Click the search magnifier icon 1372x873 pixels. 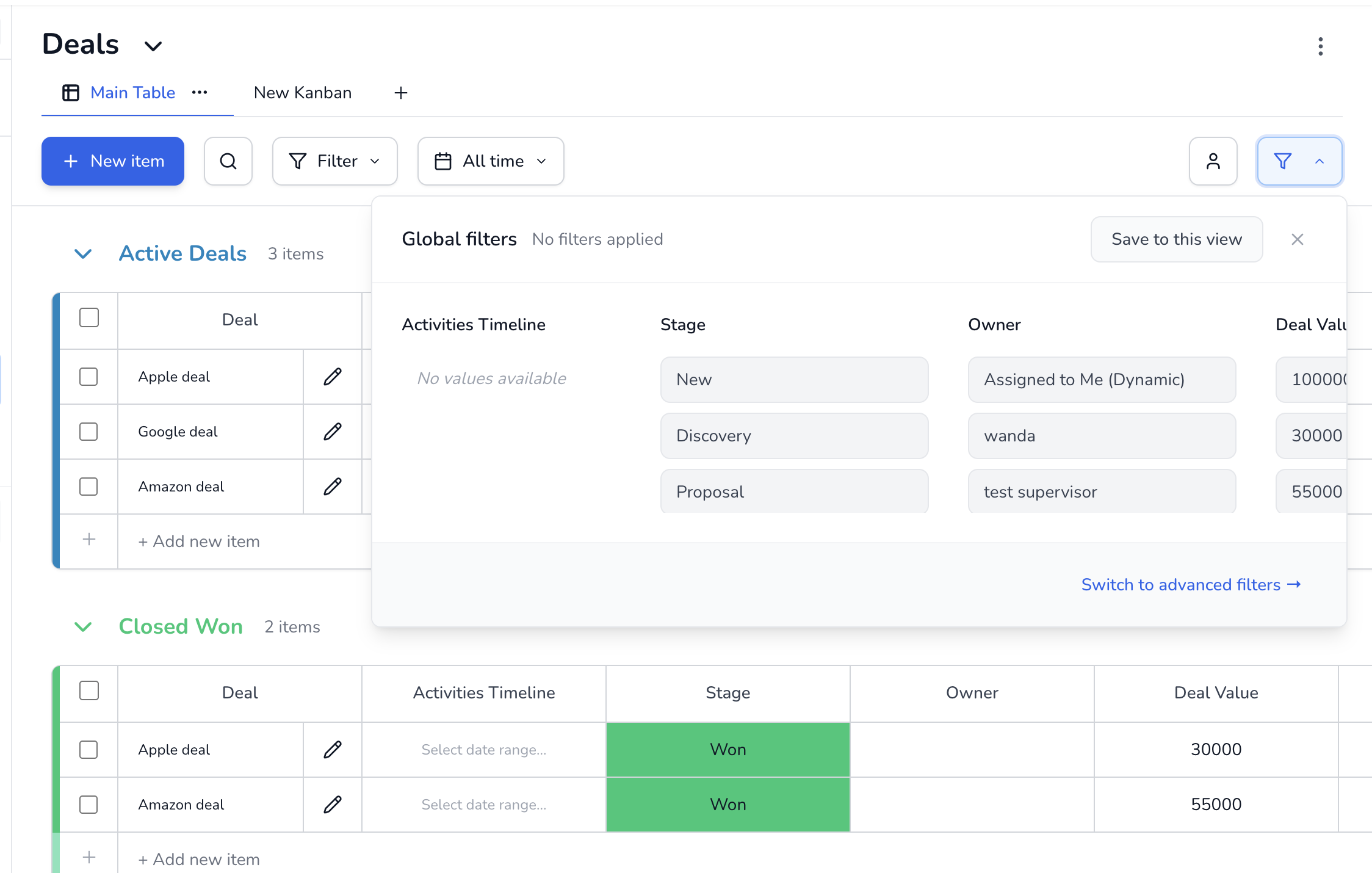click(x=228, y=161)
